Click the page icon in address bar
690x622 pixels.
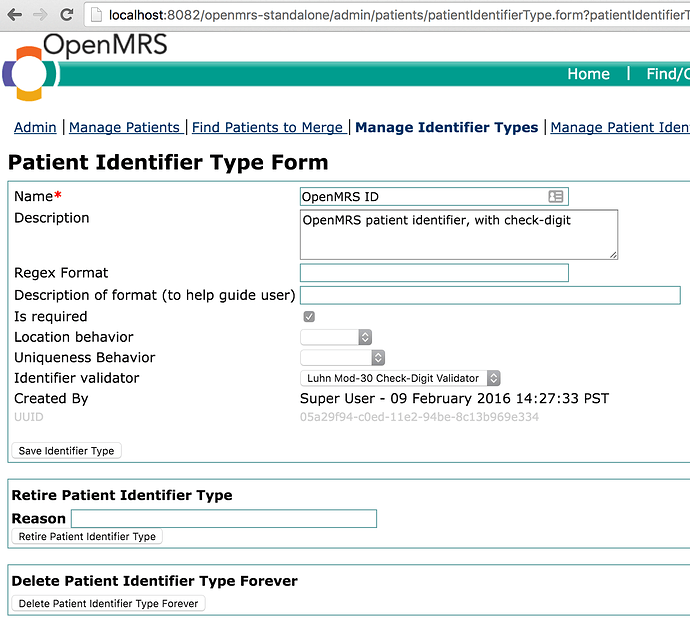(x=96, y=15)
